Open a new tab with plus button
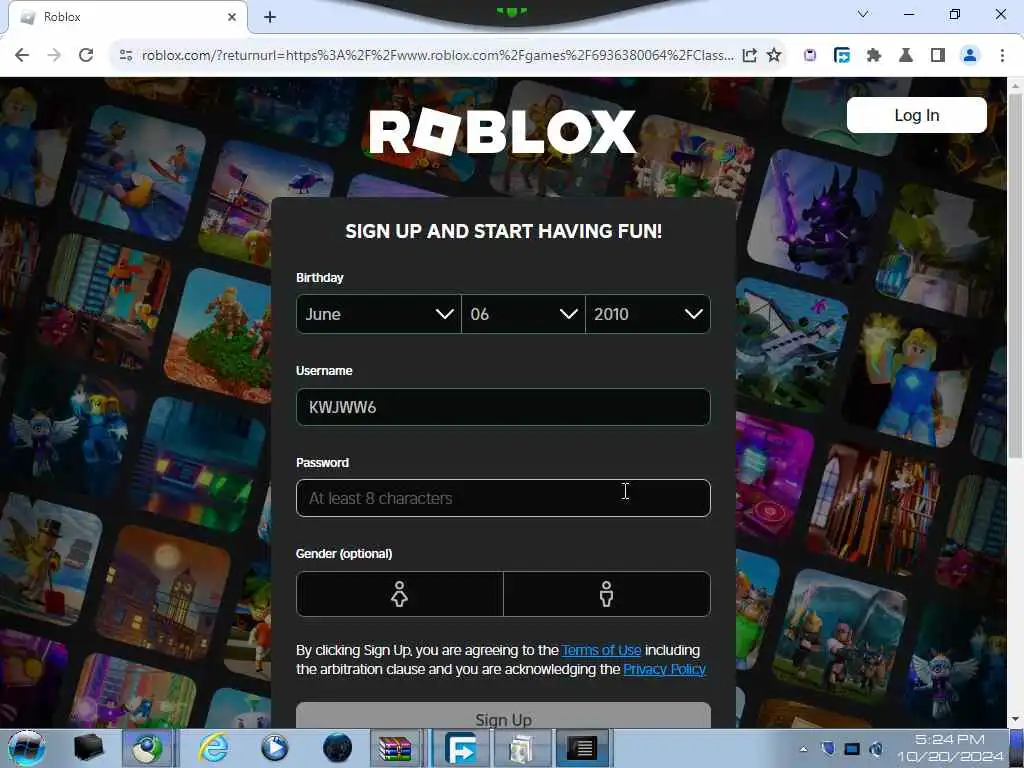This screenshot has width=1024, height=768. click(x=270, y=17)
